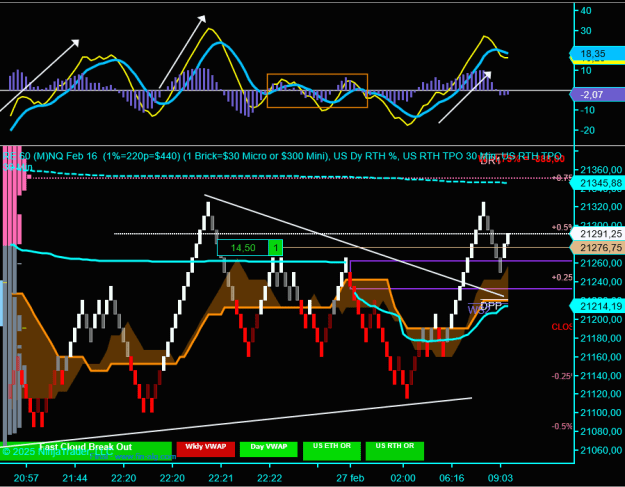The image size is (625, 487).
Task: Open the www.fin-alg.com link
Action: (145, 457)
